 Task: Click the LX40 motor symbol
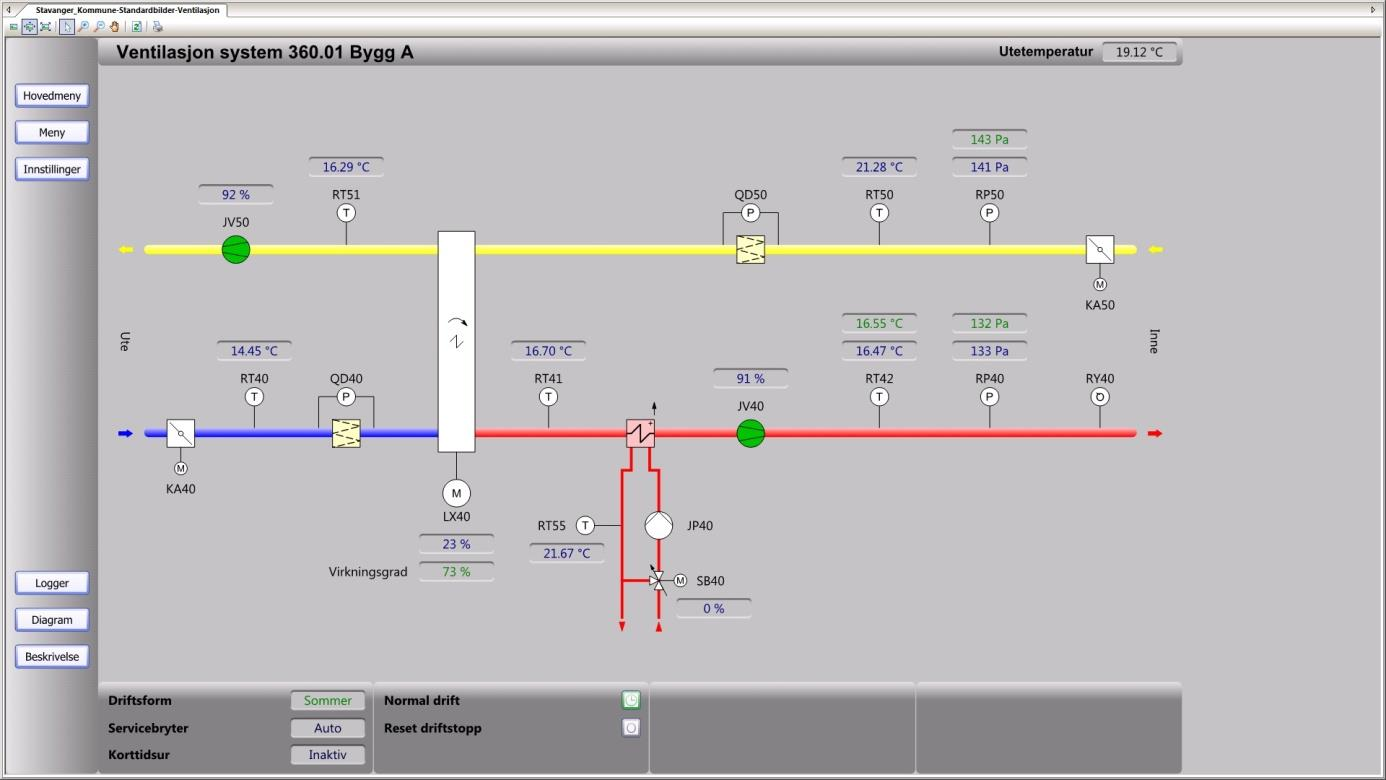456,493
